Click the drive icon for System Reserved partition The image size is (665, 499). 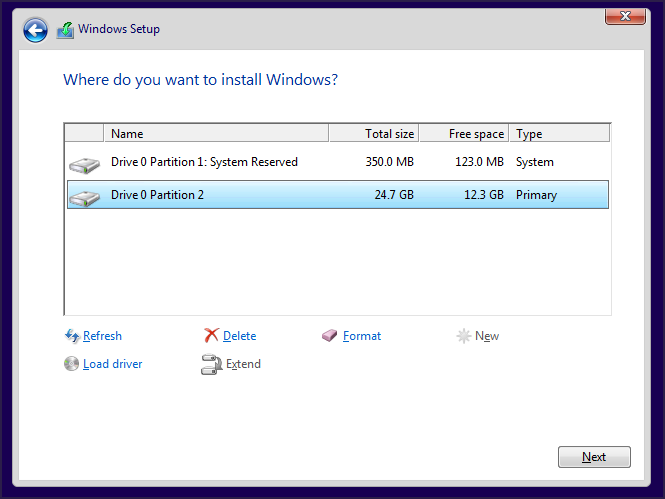click(x=84, y=164)
